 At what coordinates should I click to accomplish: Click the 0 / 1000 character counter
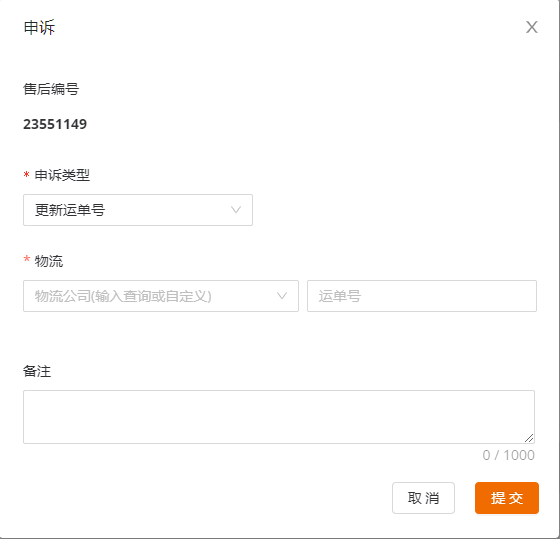[509, 455]
